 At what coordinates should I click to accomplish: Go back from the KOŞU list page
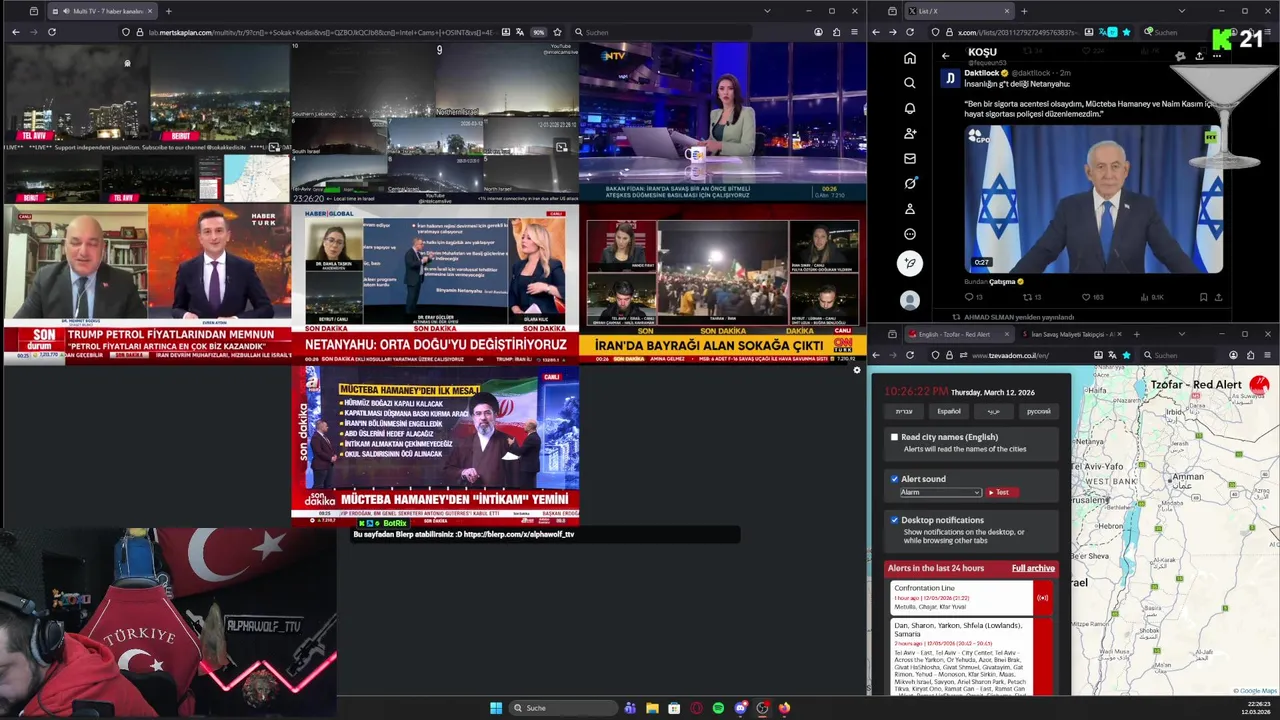pos(945,56)
